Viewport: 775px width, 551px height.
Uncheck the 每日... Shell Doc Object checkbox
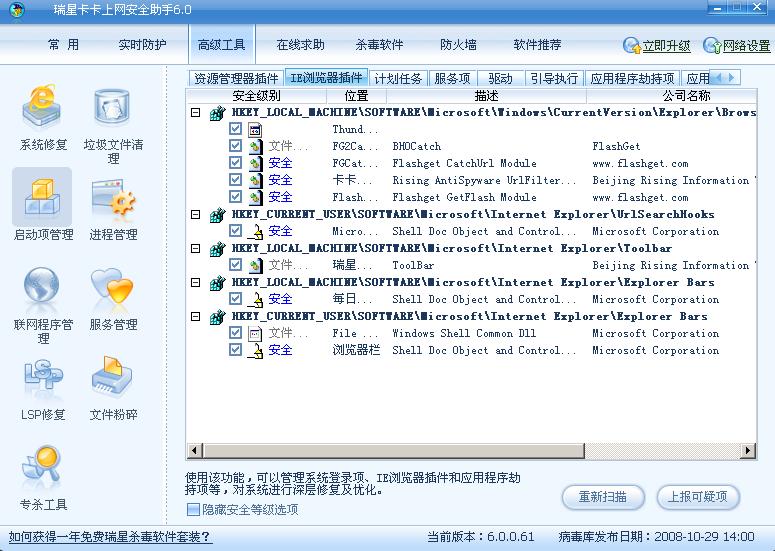pos(235,298)
